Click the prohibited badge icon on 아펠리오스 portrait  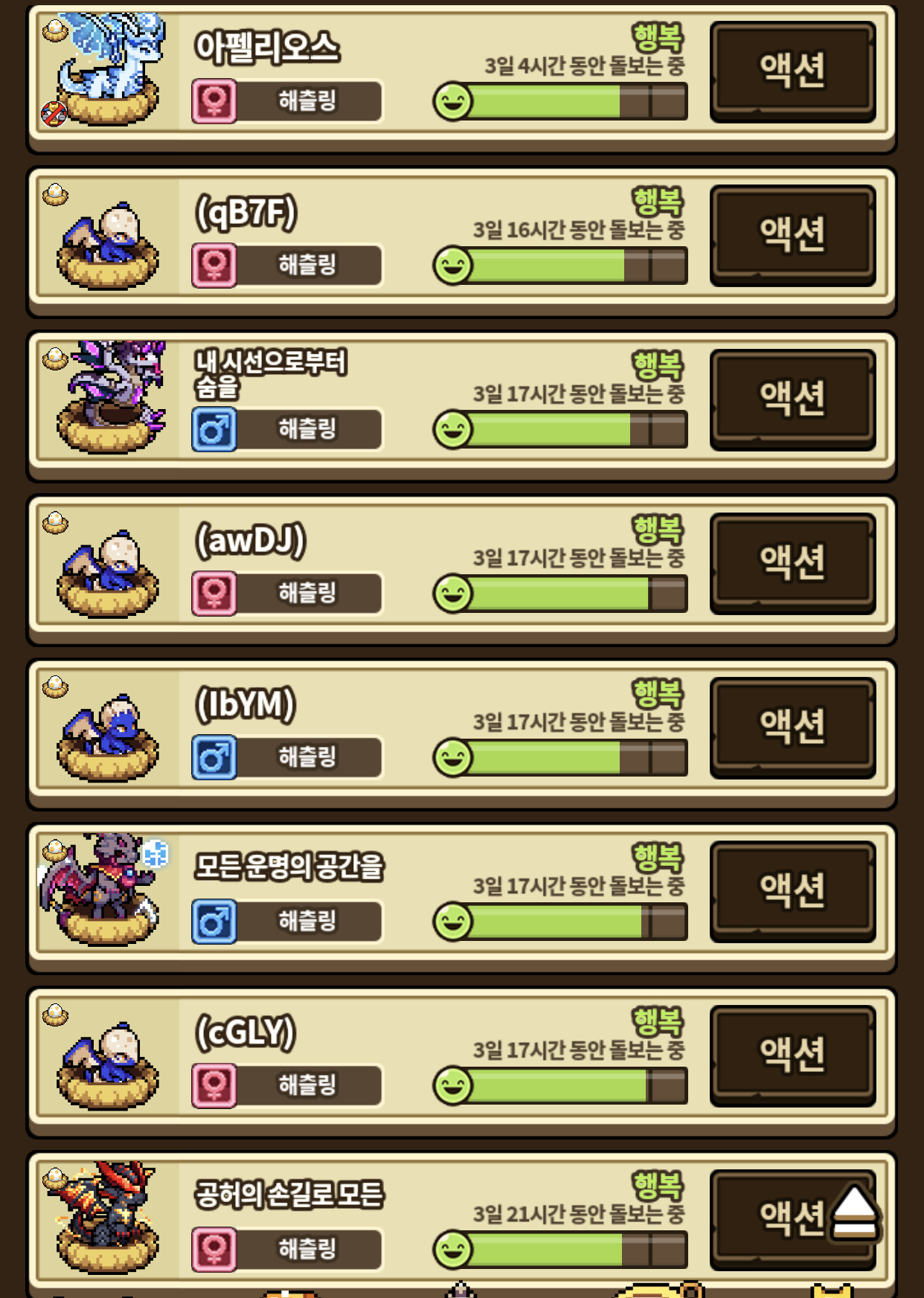pos(54,113)
